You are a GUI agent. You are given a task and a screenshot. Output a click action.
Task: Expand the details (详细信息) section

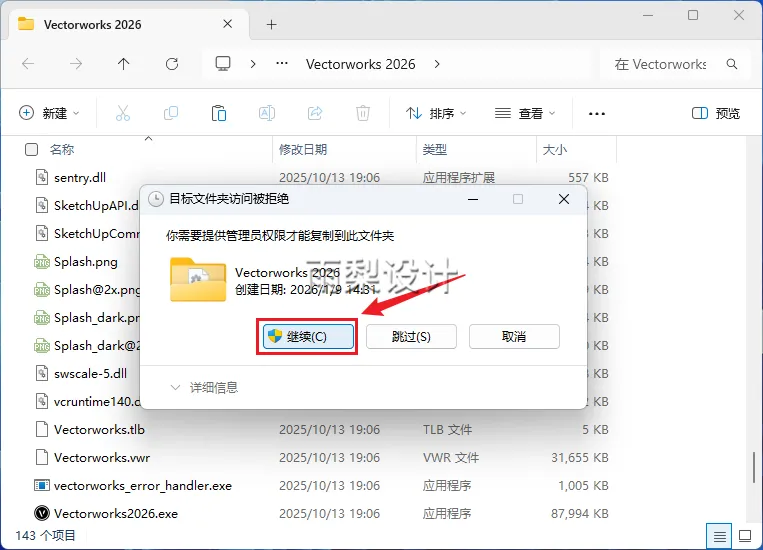coord(204,387)
